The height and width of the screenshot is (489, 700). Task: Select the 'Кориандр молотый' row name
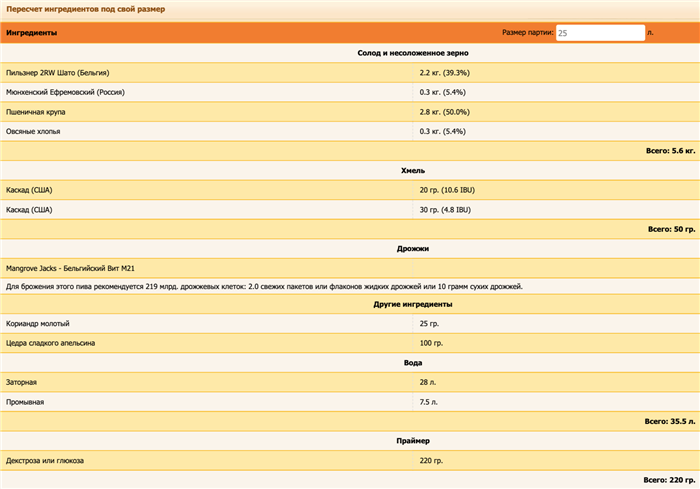[x=38, y=324]
